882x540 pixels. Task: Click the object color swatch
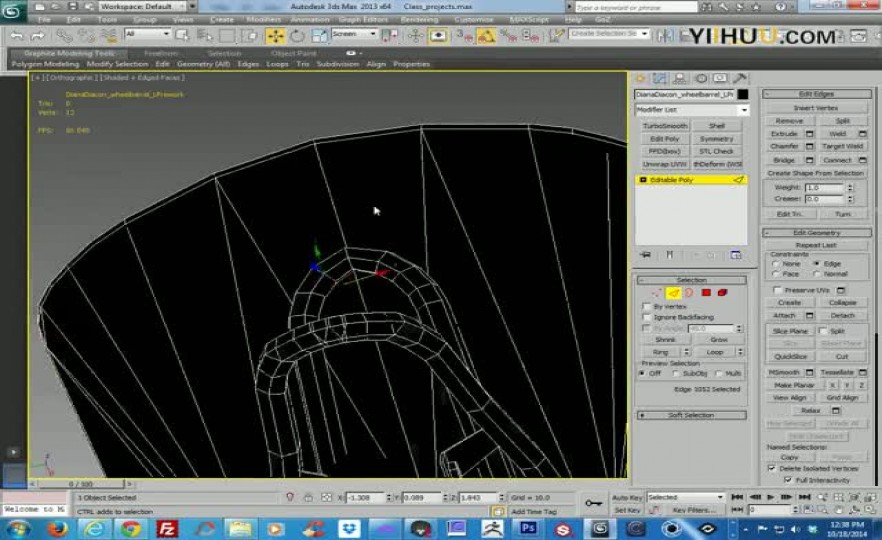point(742,94)
